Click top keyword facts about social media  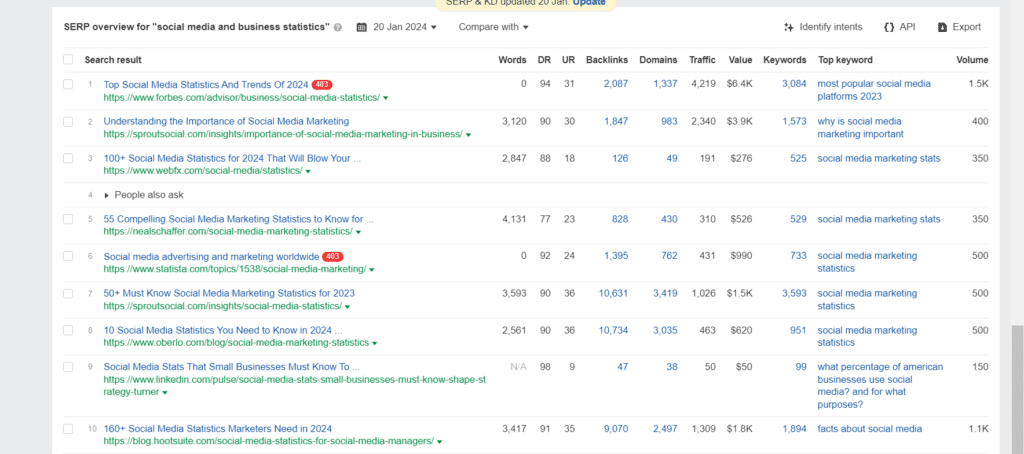(x=869, y=429)
